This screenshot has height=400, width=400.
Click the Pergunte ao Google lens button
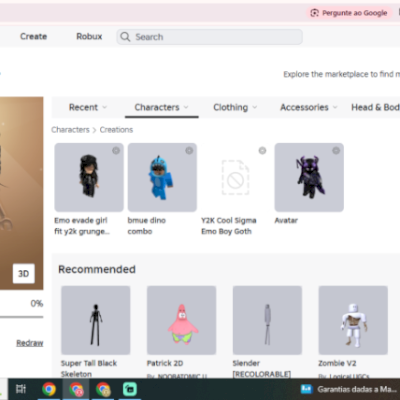(x=349, y=13)
